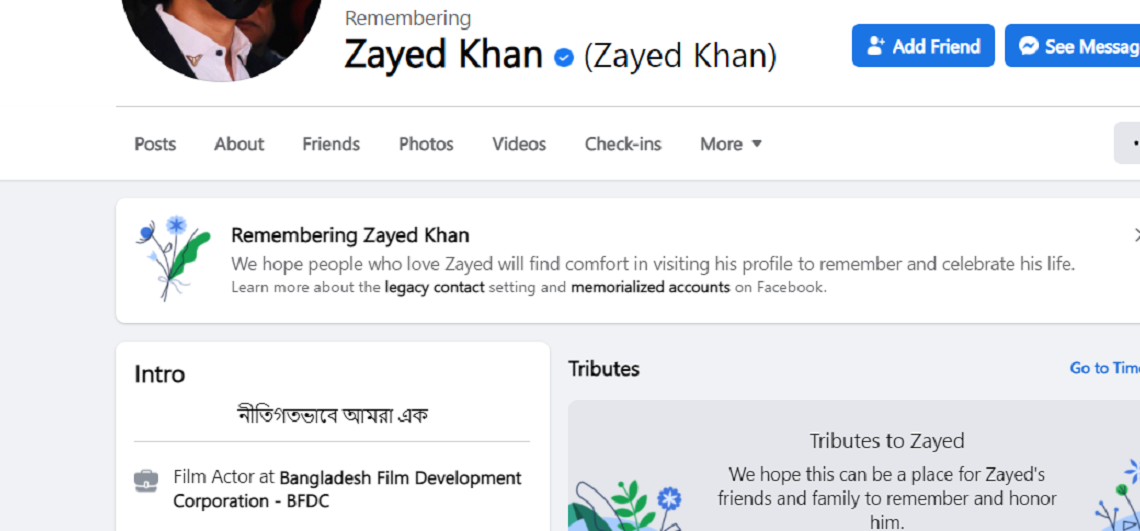This screenshot has height=531, width=1140.
Task: Click the Add Friend button
Action: (x=923, y=46)
